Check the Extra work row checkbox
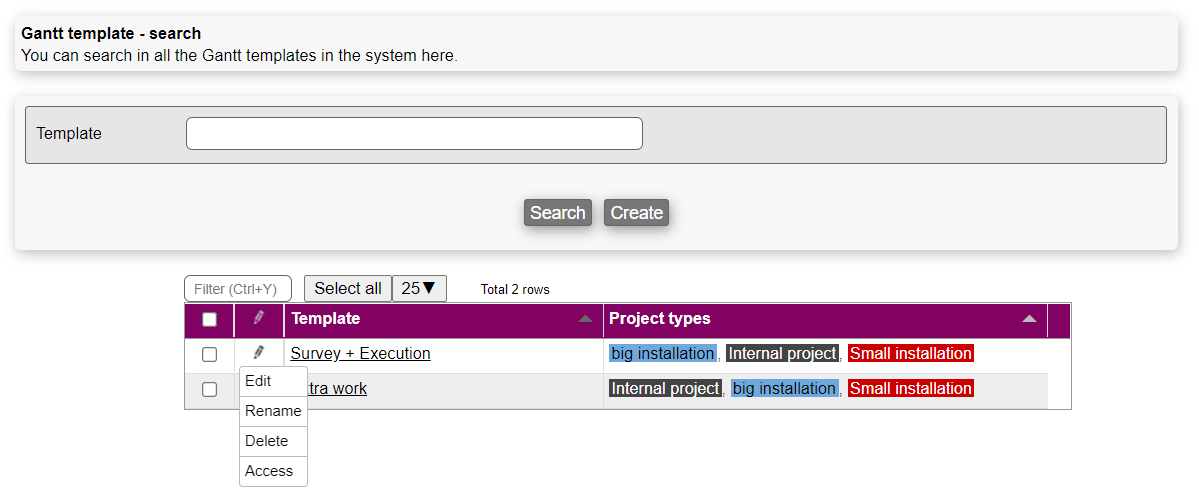The height and width of the screenshot is (496, 1199). 209,389
